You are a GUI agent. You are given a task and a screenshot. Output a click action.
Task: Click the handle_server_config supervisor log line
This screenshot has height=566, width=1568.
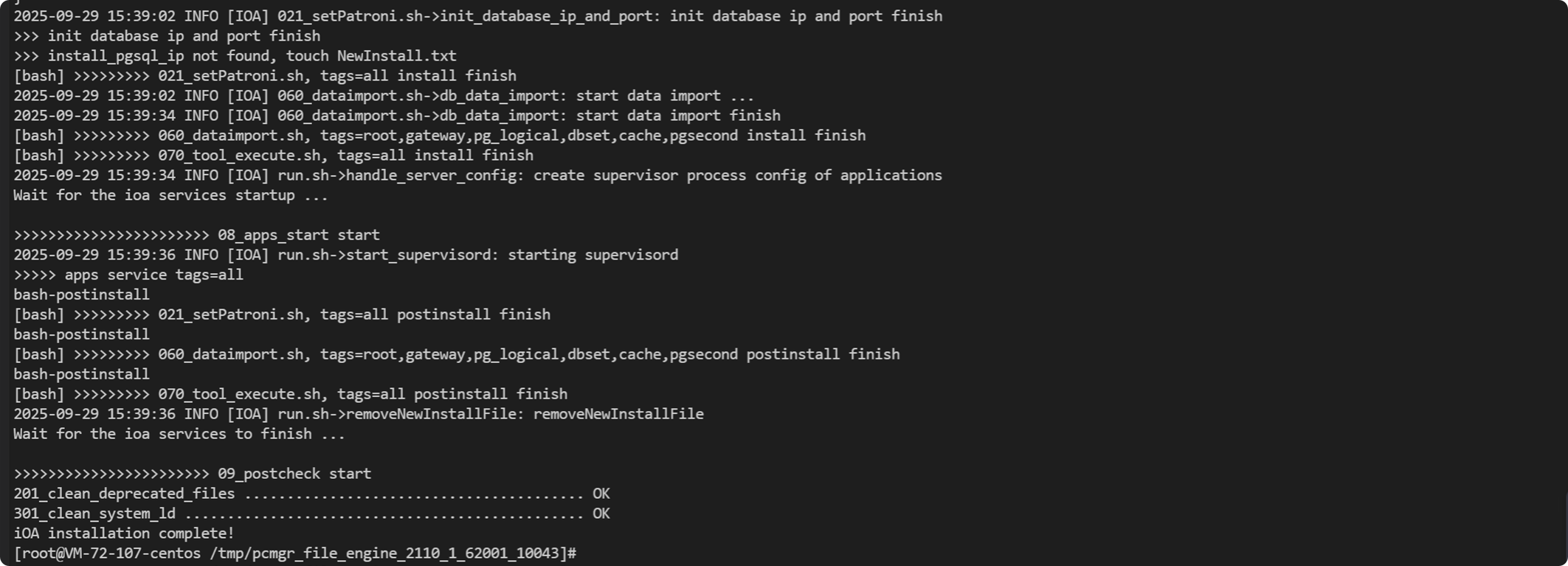click(x=477, y=176)
